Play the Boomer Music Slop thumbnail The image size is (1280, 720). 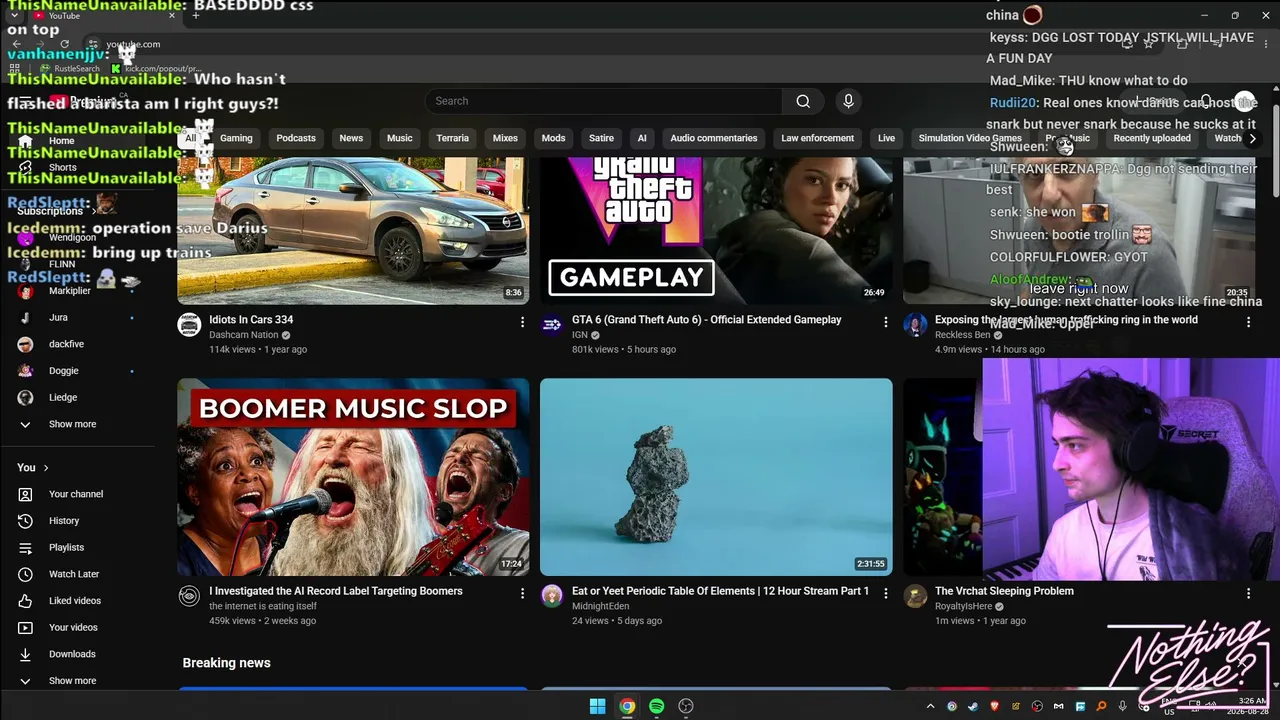tap(353, 477)
